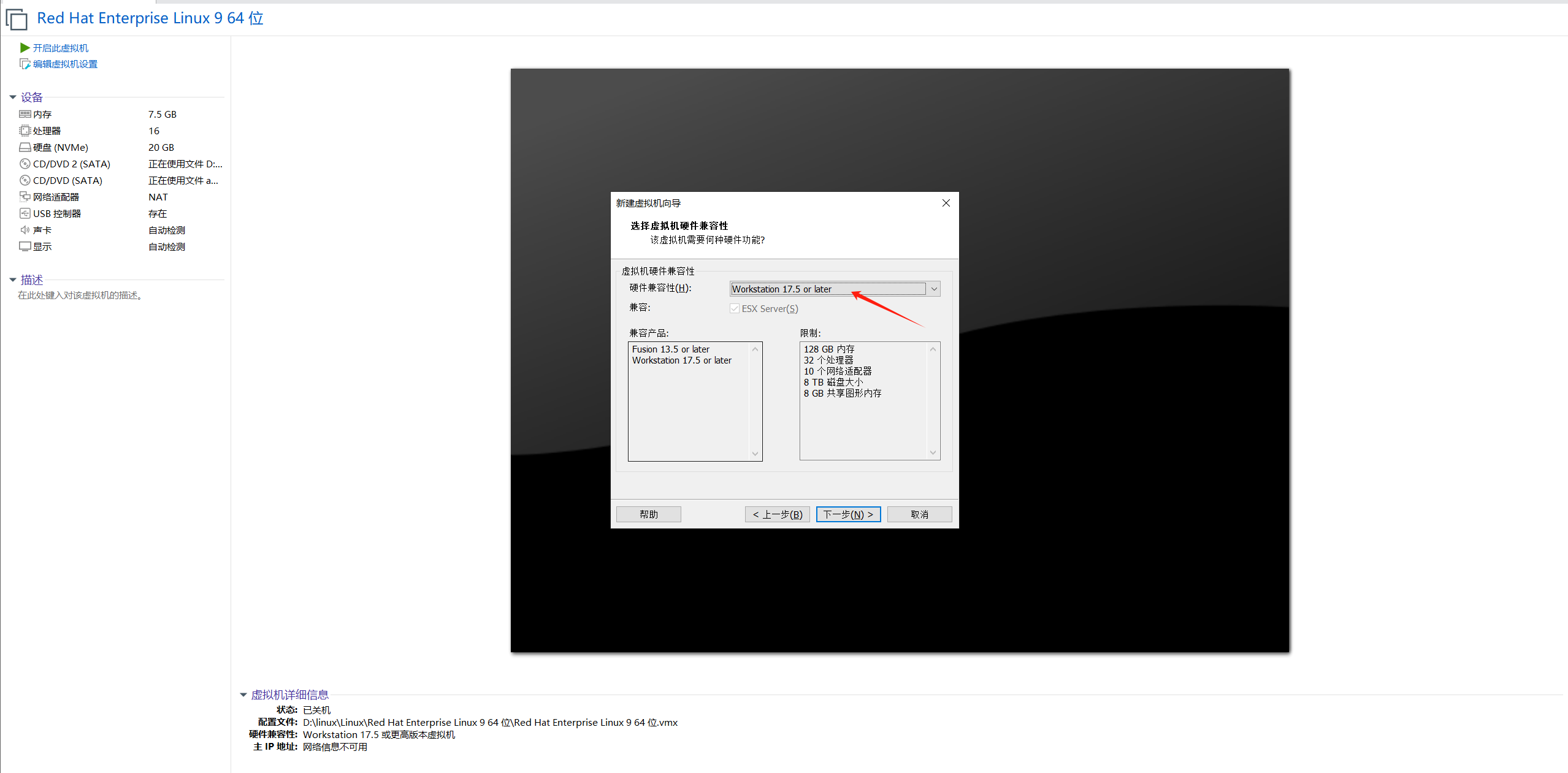Click the green play icon to power on VM
Image resolution: width=1568 pixels, height=773 pixels.
25,48
